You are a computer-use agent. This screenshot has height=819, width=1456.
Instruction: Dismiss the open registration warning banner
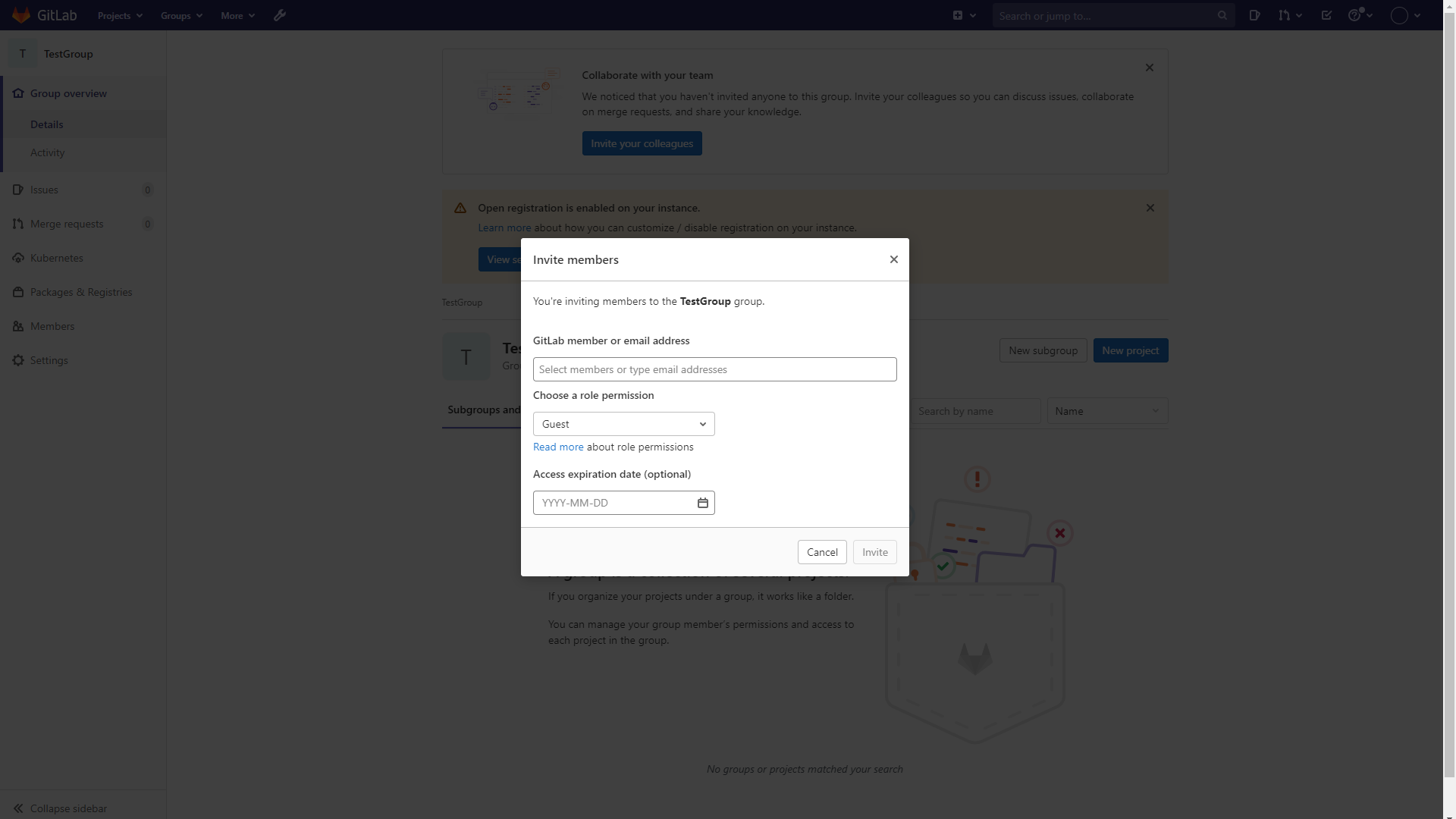click(1150, 208)
